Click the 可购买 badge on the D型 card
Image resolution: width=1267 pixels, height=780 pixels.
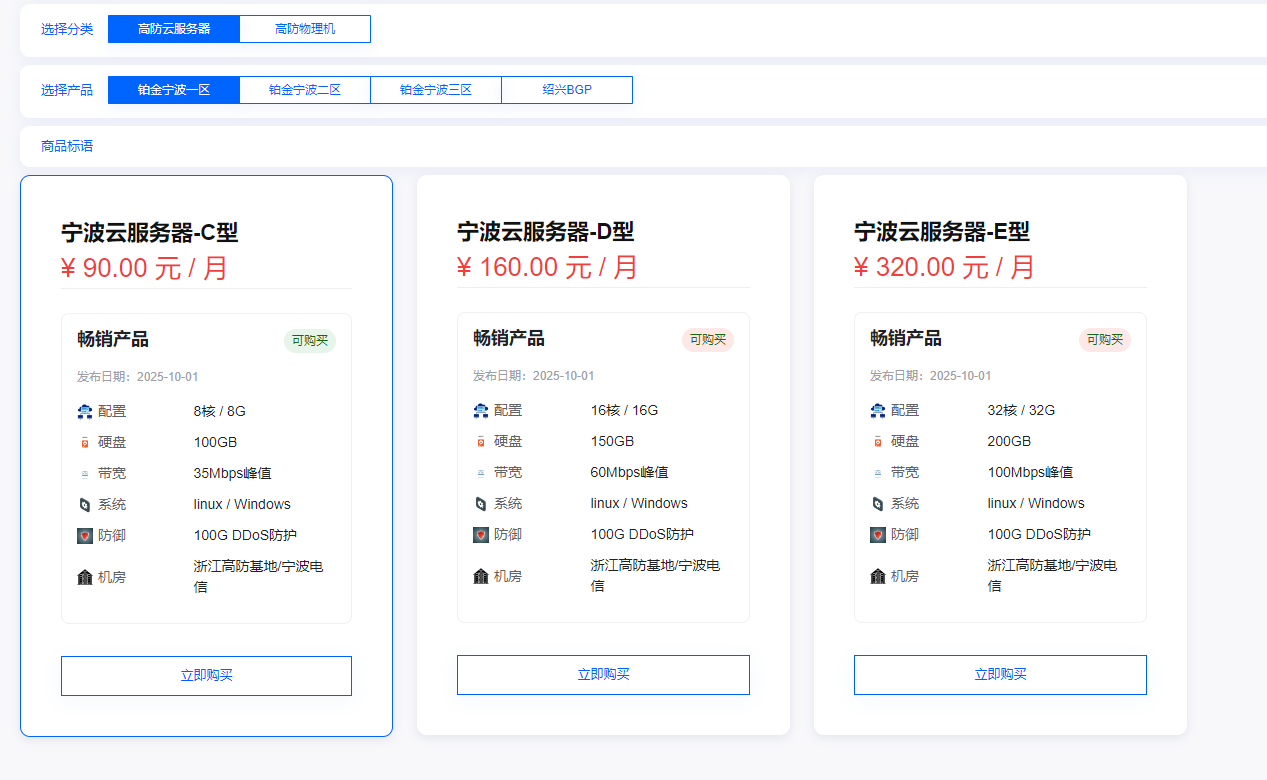pyautogui.click(x=707, y=339)
